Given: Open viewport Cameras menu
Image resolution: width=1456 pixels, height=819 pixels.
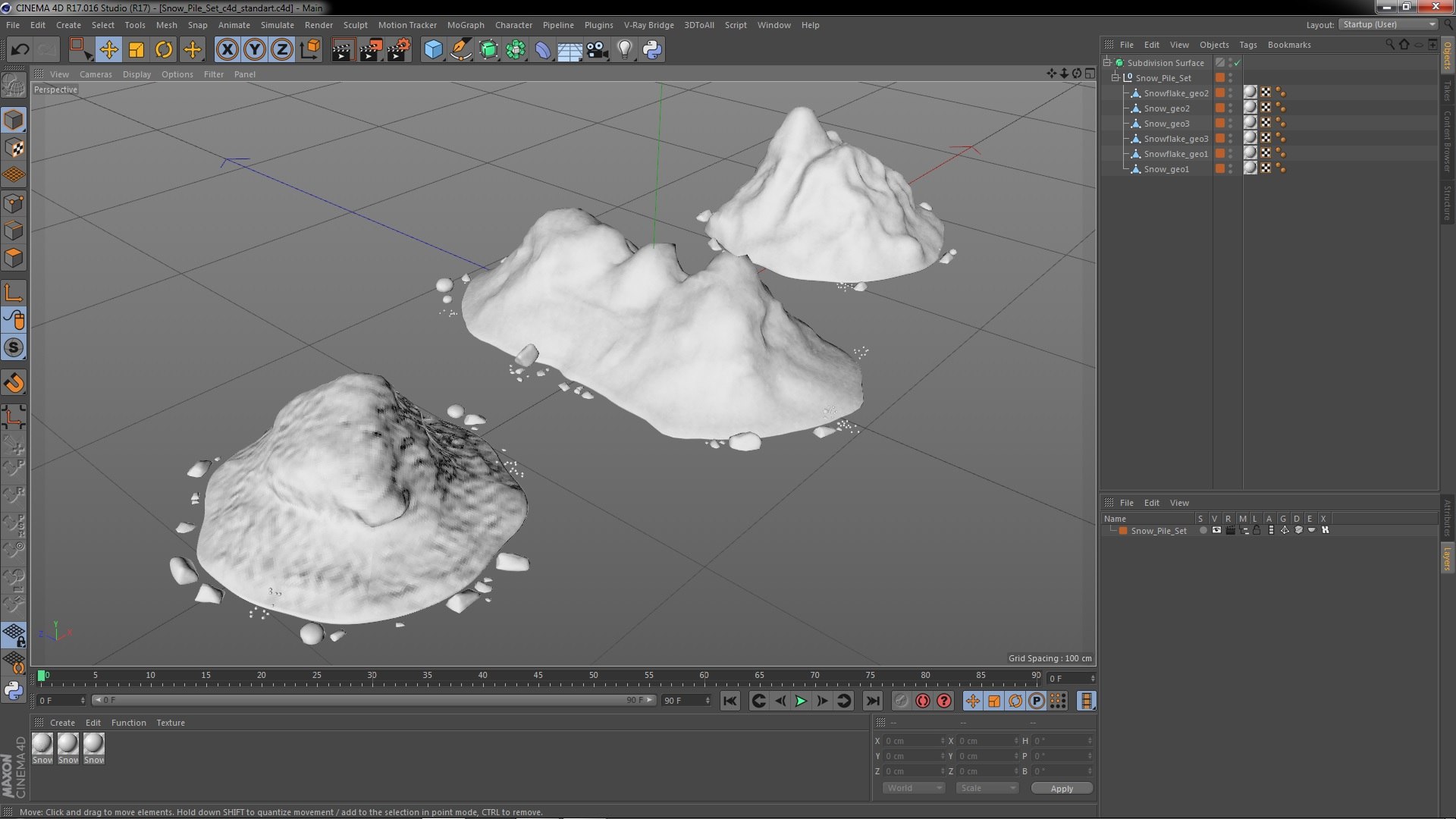Looking at the screenshot, I should point(96,74).
